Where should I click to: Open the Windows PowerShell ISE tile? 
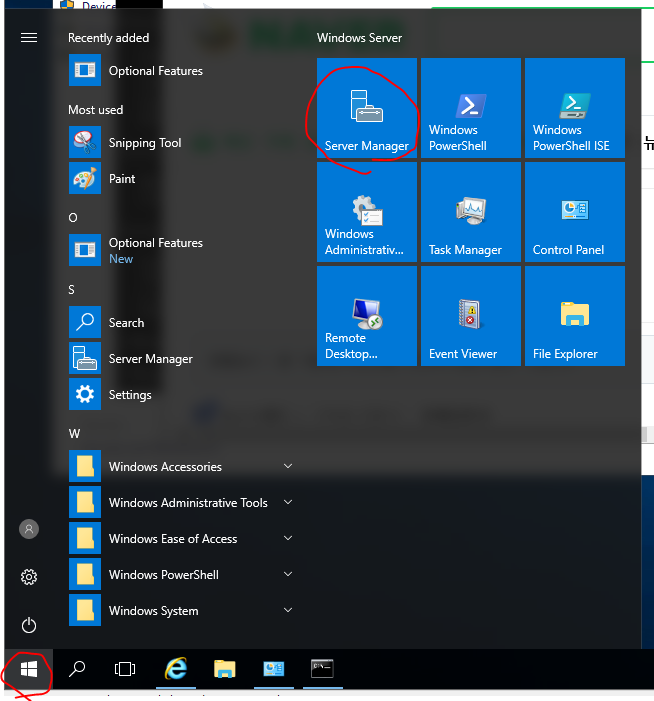click(575, 108)
